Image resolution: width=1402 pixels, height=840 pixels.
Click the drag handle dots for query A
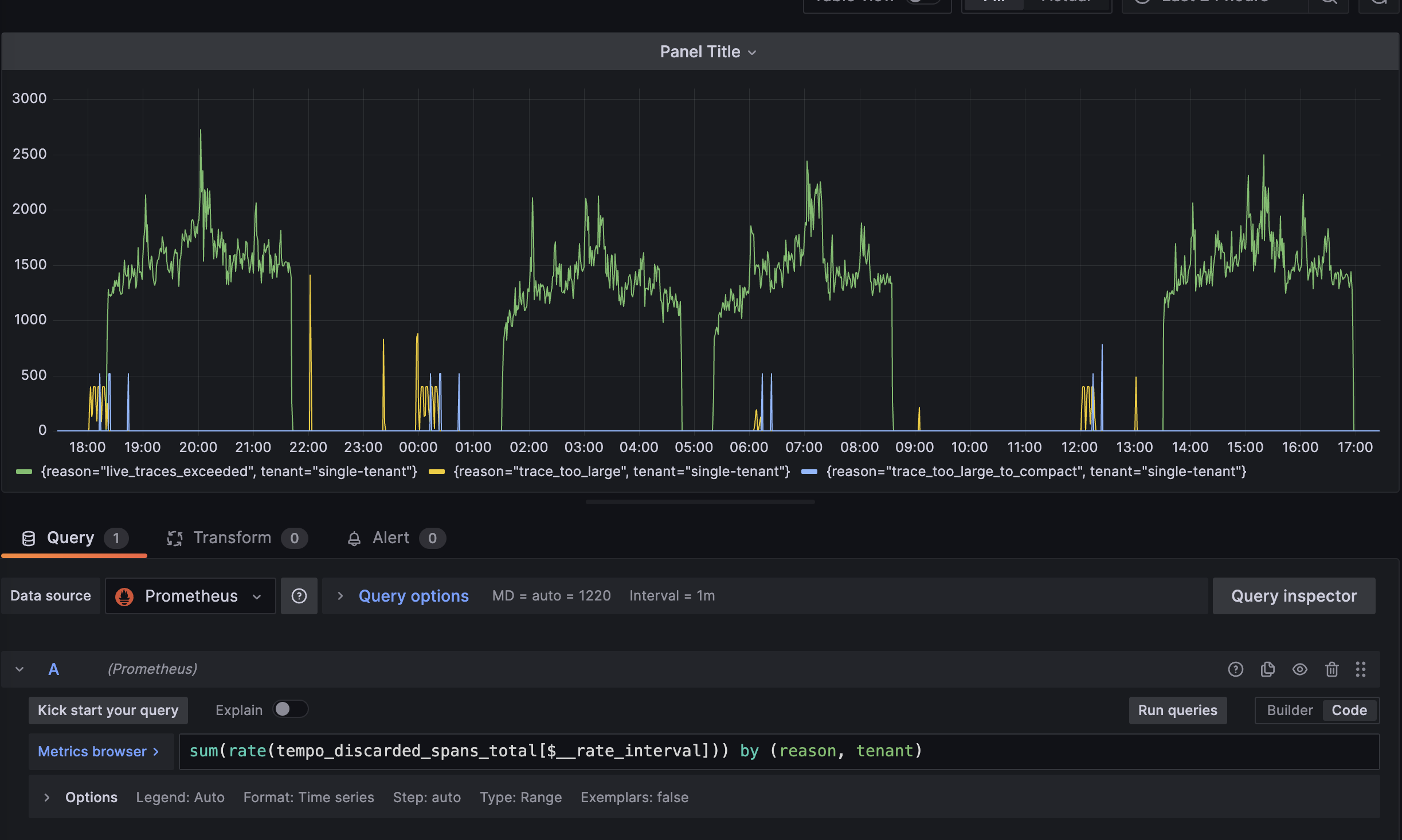click(x=1361, y=669)
